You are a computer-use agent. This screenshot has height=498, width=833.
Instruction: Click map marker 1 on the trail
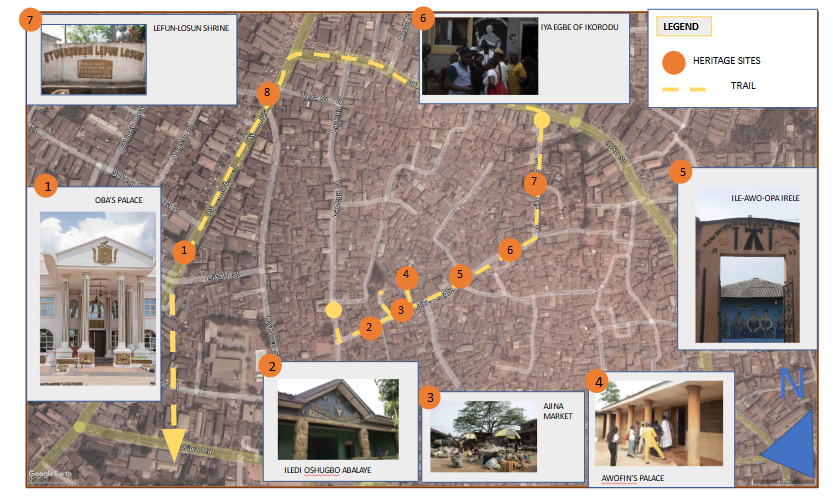coord(184,251)
